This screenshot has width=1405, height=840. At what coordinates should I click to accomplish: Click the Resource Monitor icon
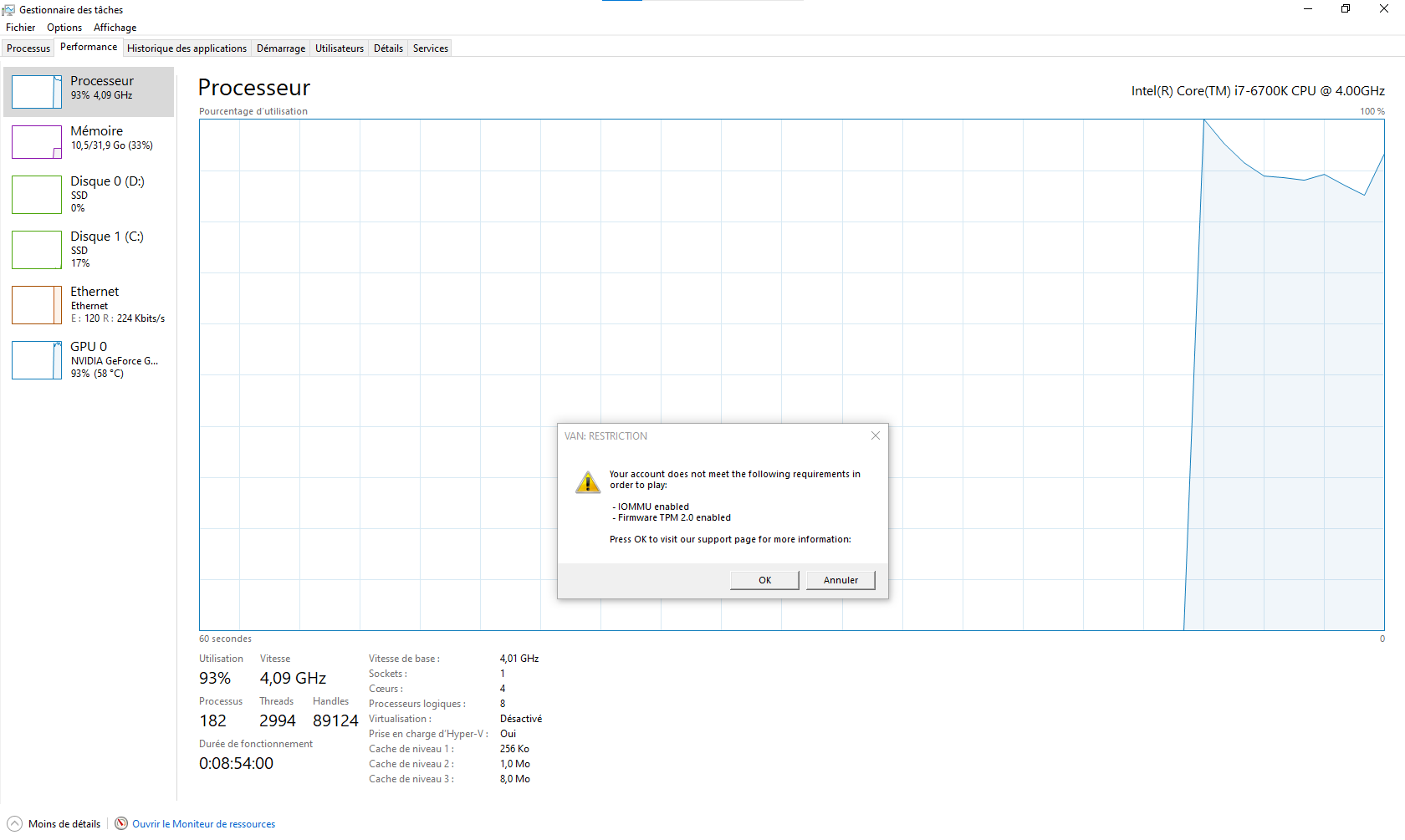click(x=121, y=823)
